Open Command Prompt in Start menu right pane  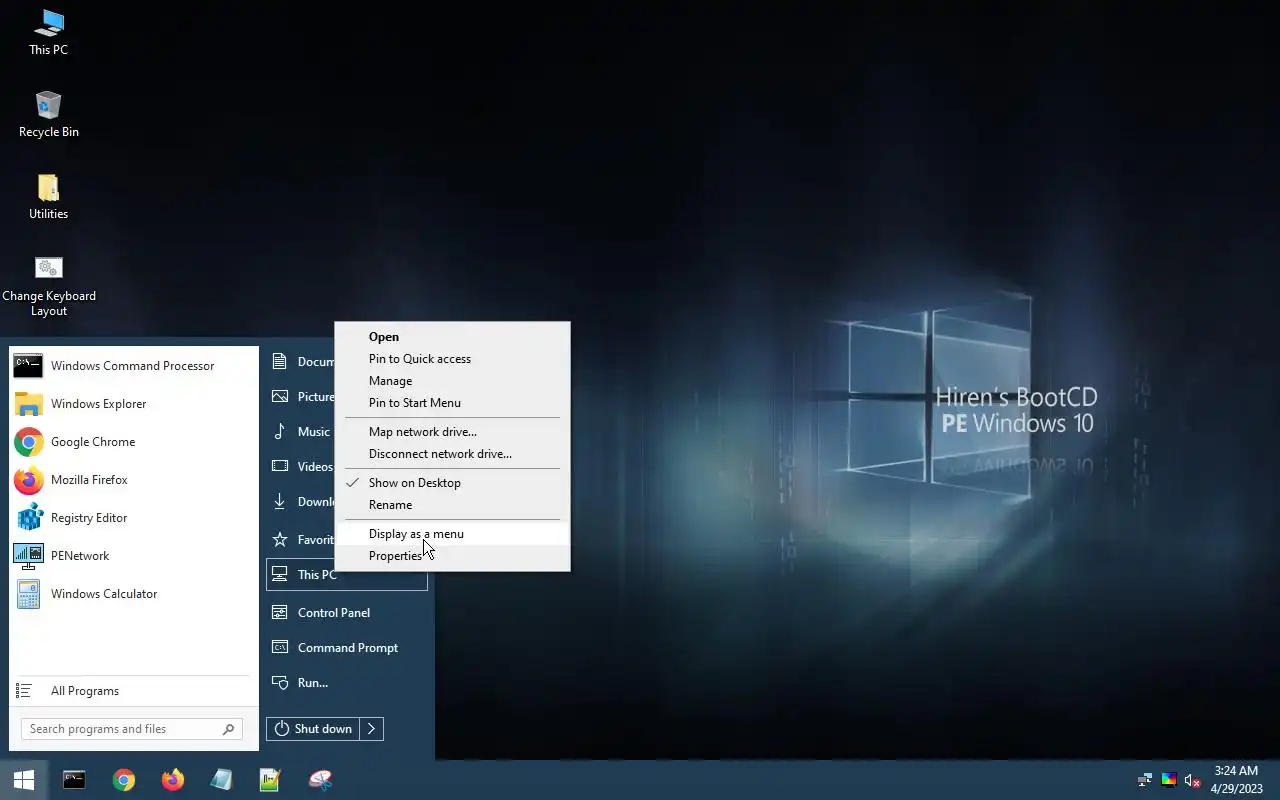click(x=347, y=648)
